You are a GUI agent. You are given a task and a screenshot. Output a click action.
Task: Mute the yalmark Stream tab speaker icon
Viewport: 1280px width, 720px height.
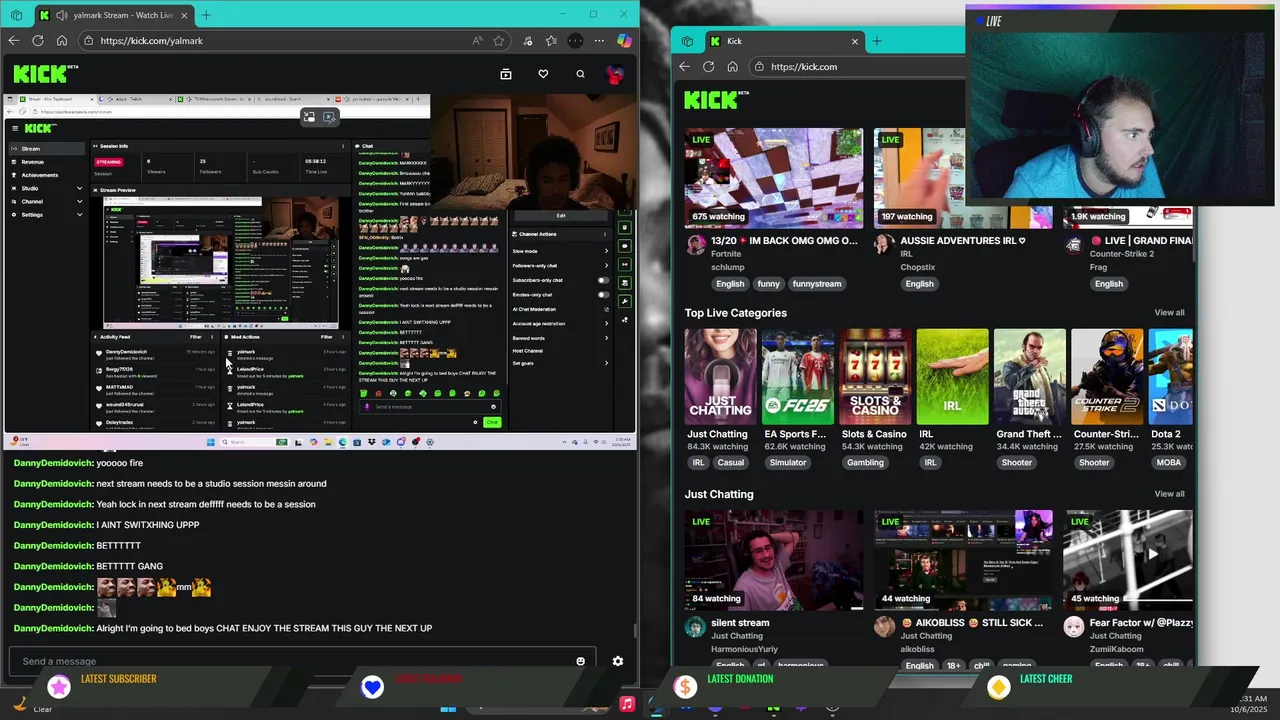tap(62, 15)
